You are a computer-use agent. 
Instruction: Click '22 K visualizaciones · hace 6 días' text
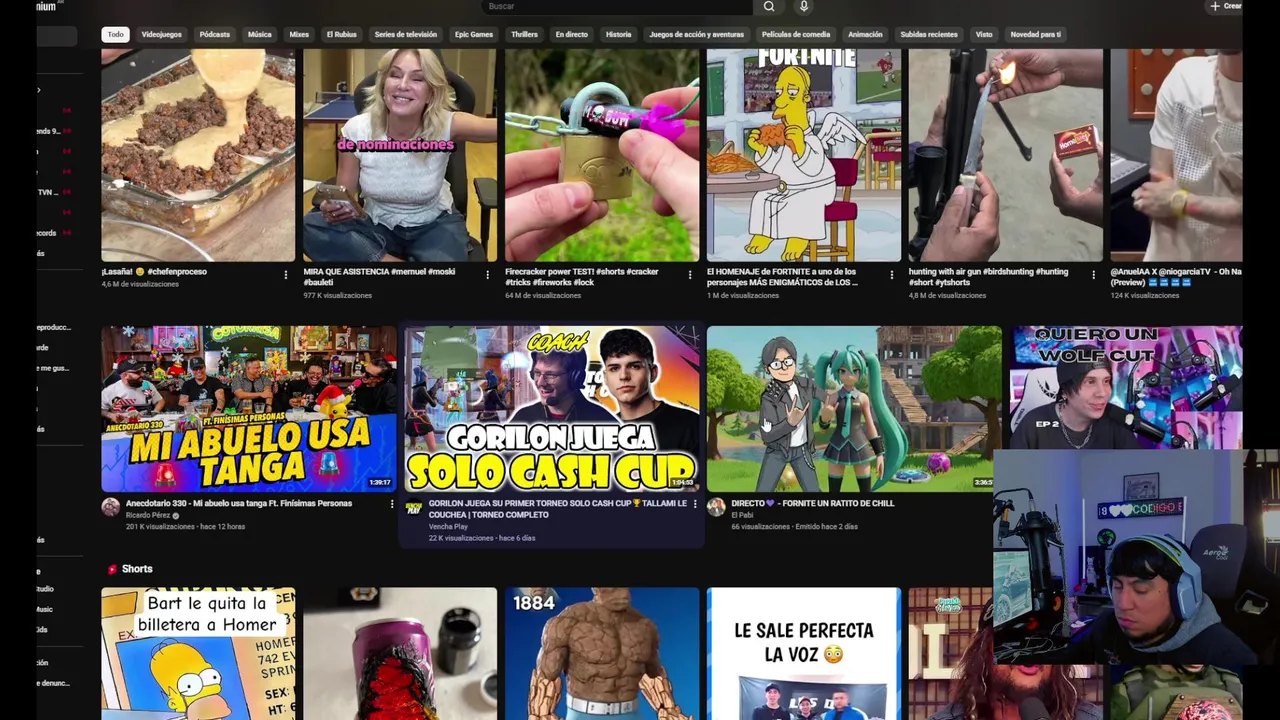tap(482, 538)
